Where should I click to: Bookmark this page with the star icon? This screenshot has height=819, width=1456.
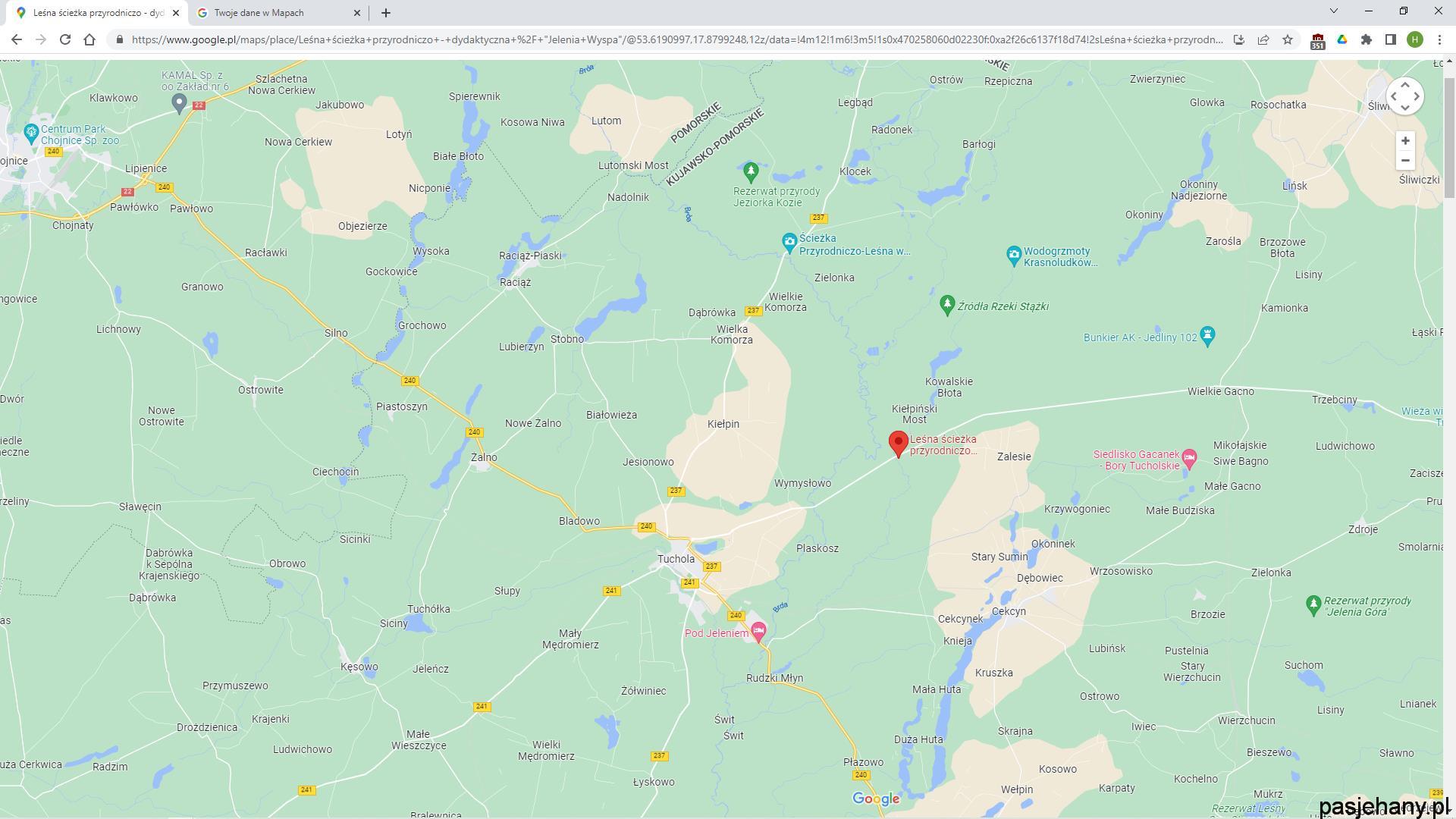click(x=1288, y=39)
